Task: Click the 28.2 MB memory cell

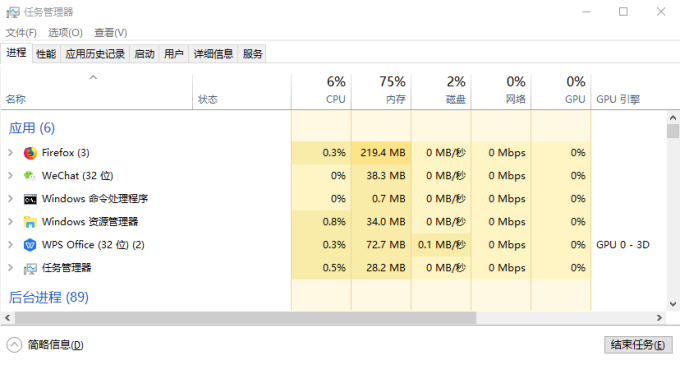Action: 381,267
